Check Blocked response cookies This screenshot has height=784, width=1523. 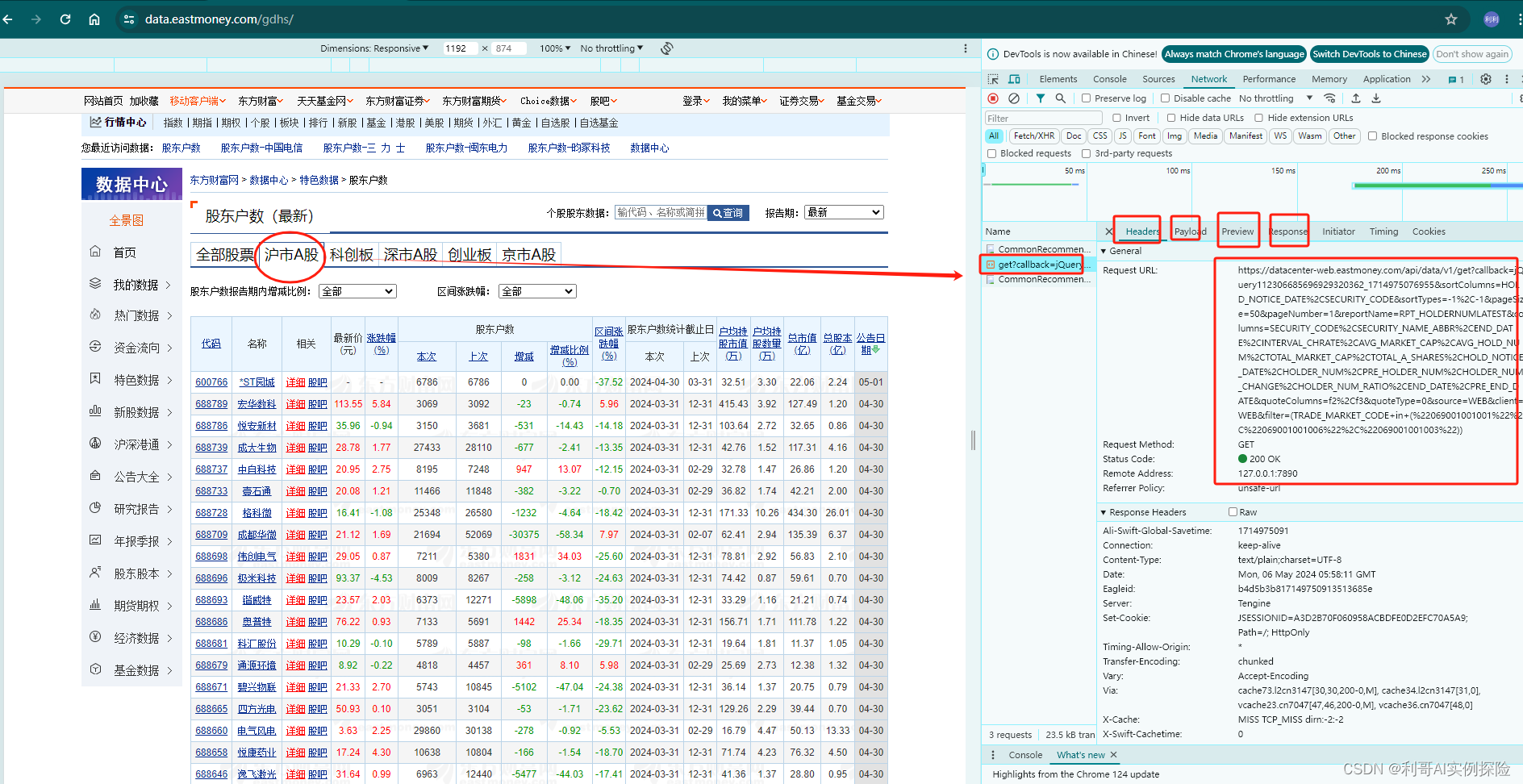(1372, 136)
